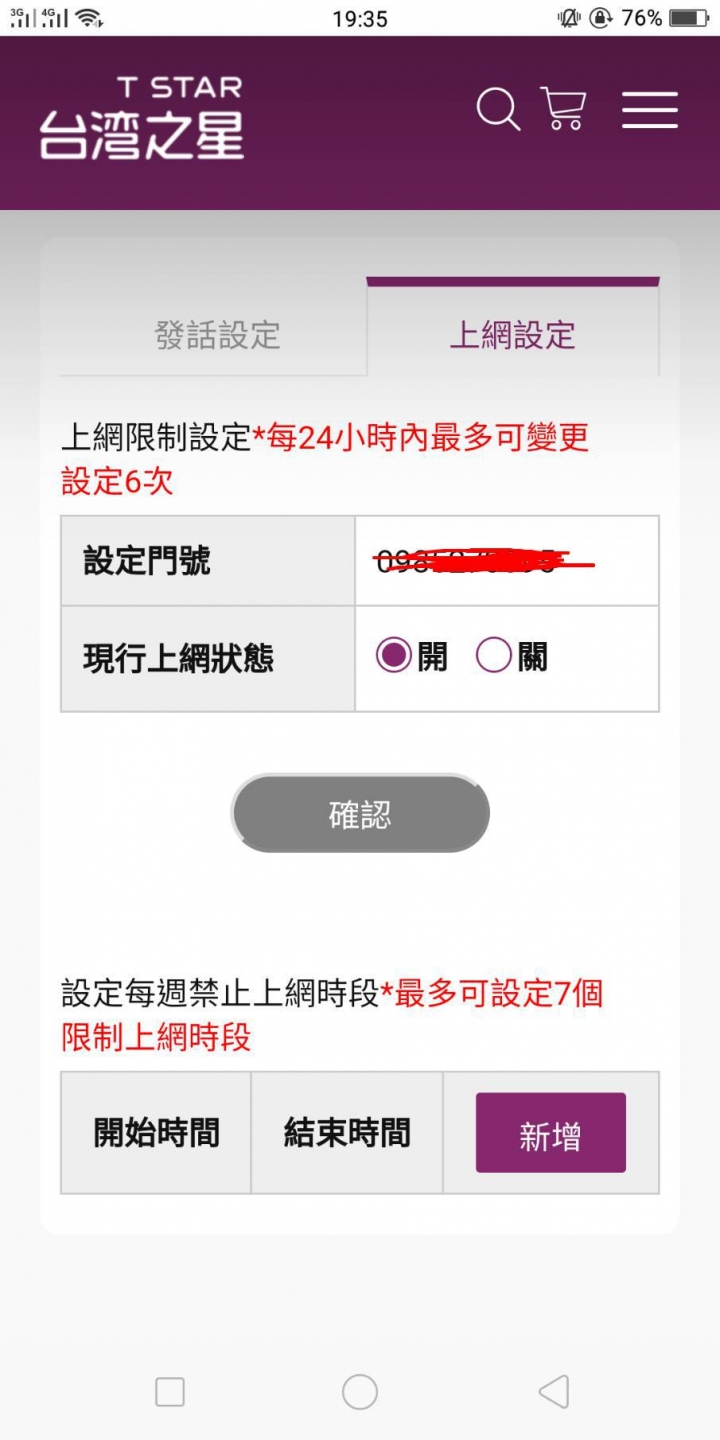The image size is (720, 1440).
Task: Tap the rotation lock status icon
Action: click(601, 18)
